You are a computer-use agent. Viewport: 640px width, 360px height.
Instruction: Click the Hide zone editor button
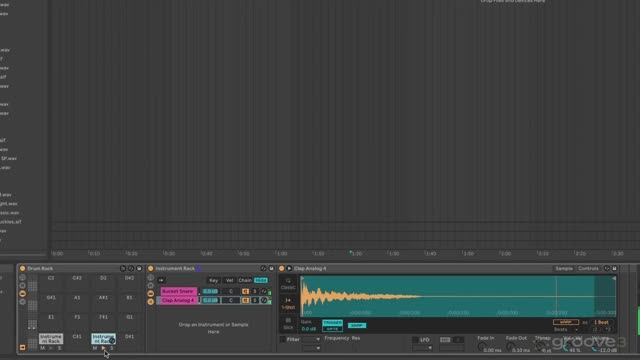click(x=261, y=280)
